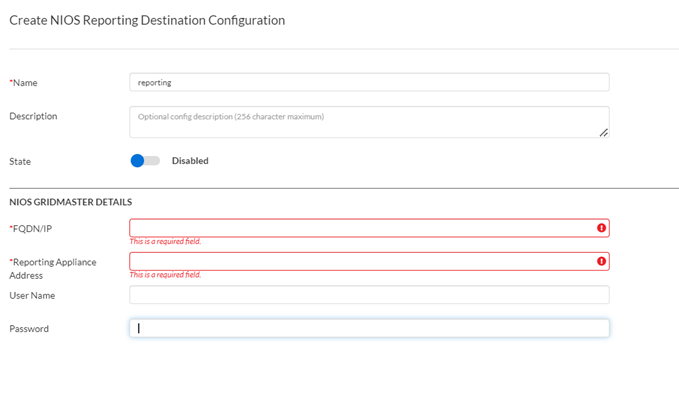Click required-field message under FQDN/IP
The width and height of the screenshot is (679, 400).
coord(165,242)
